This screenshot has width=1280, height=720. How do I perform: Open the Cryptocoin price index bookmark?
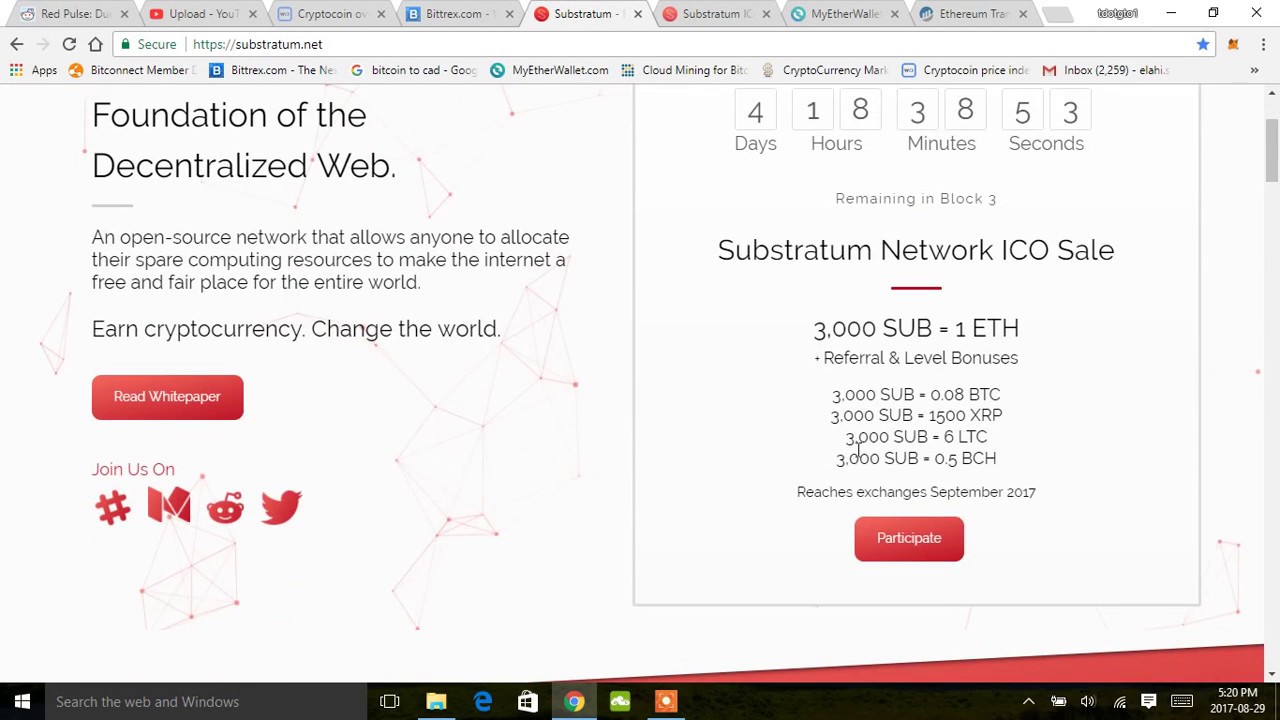coord(965,70)
